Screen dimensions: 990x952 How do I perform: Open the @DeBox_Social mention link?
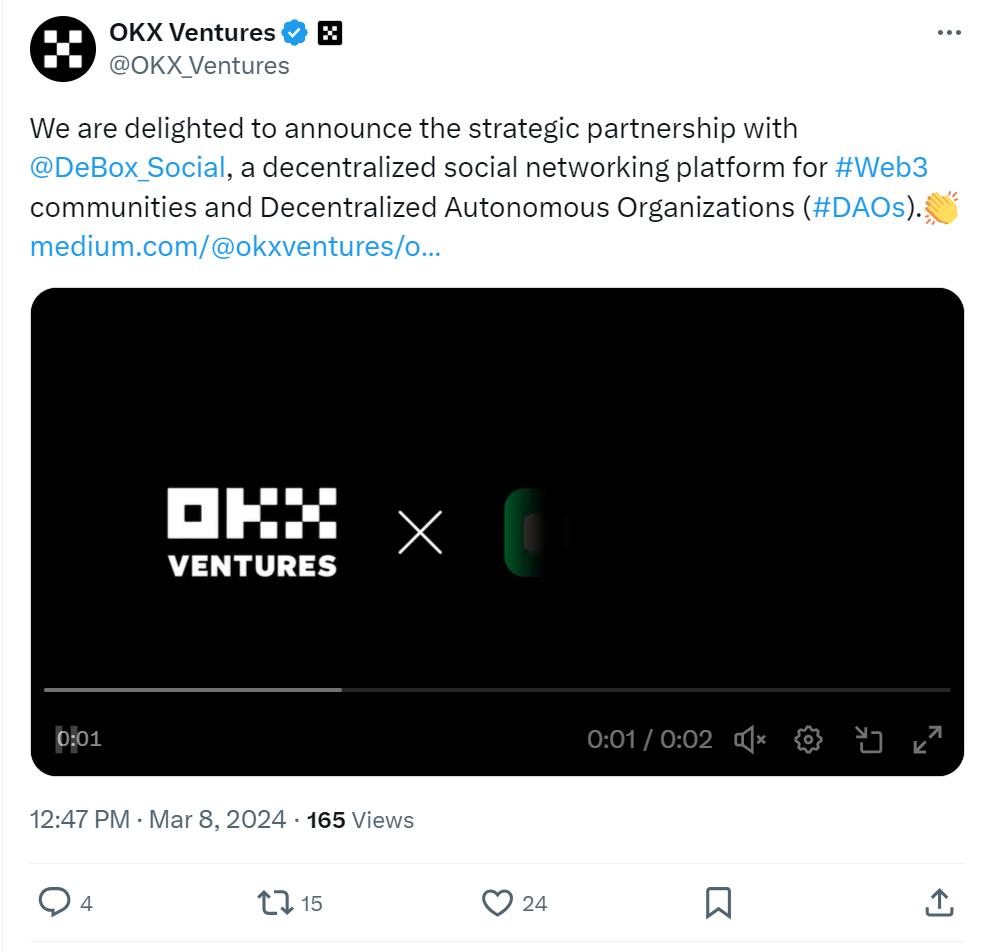[x=128, y=167]
